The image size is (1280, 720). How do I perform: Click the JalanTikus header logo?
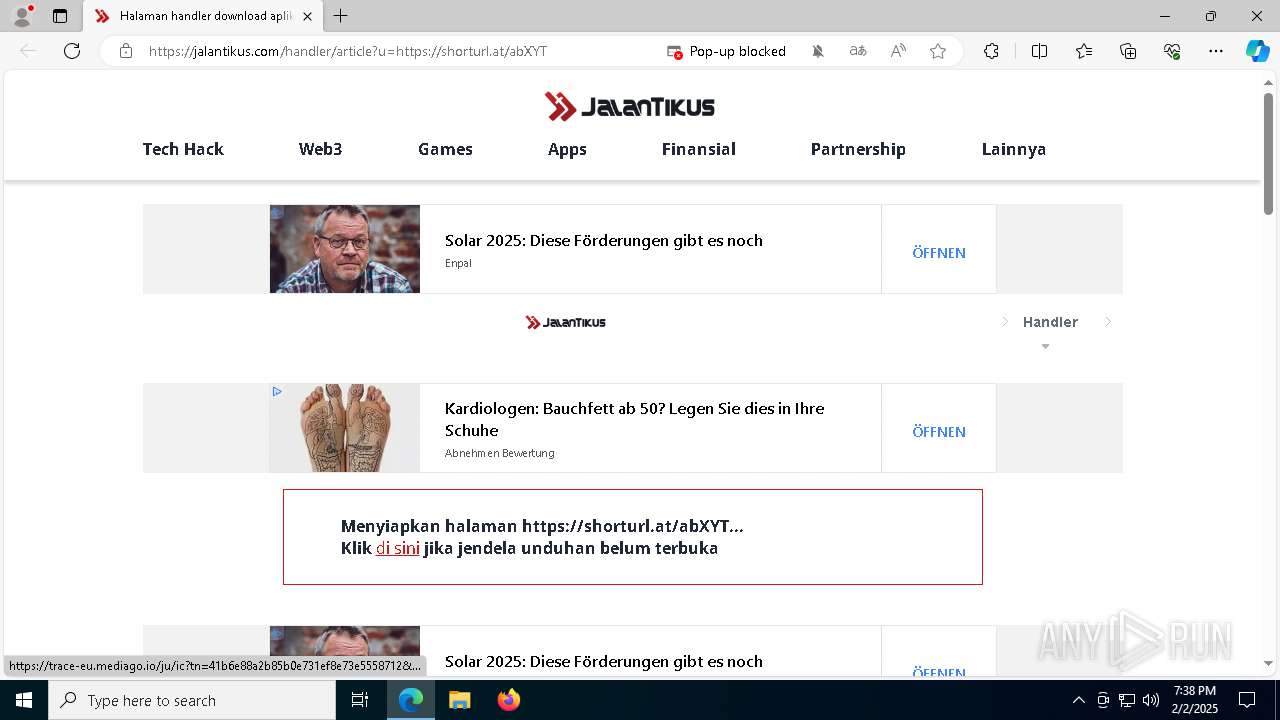630,106
